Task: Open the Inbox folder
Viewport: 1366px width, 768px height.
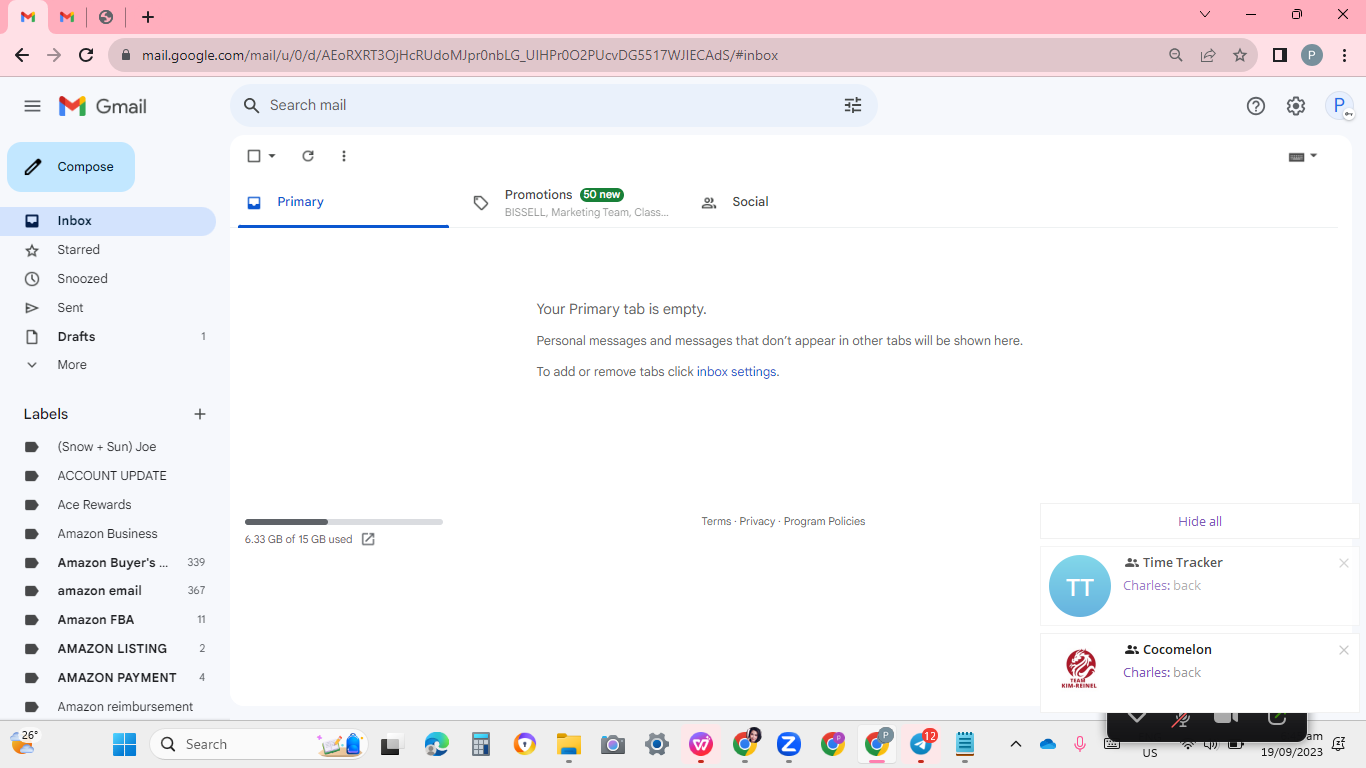Action: (108, 221)
